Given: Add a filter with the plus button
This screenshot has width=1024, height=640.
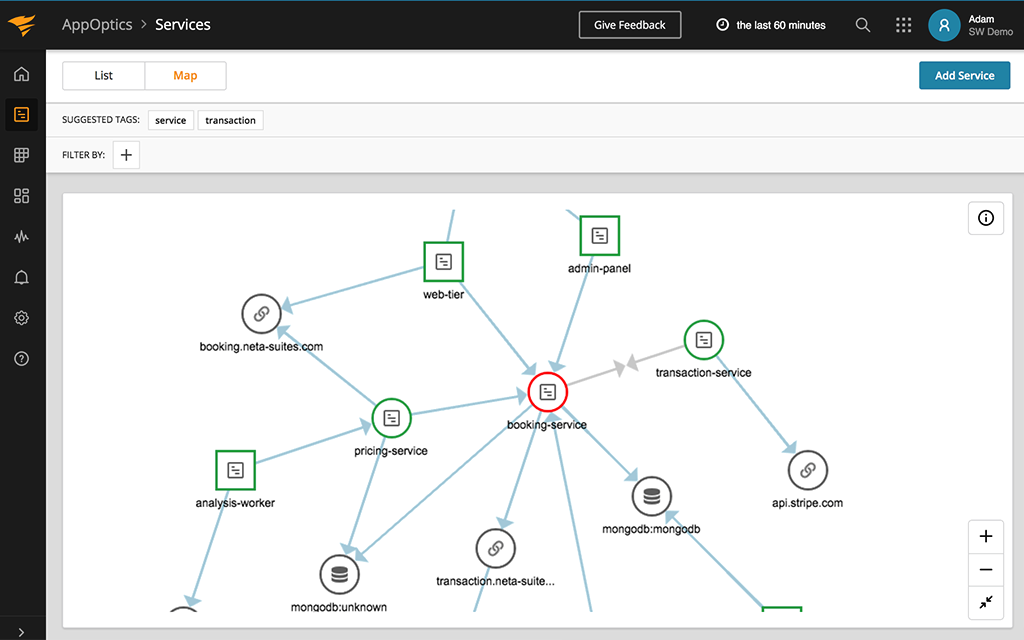Looking at the screenshot, I should (126, 155).
